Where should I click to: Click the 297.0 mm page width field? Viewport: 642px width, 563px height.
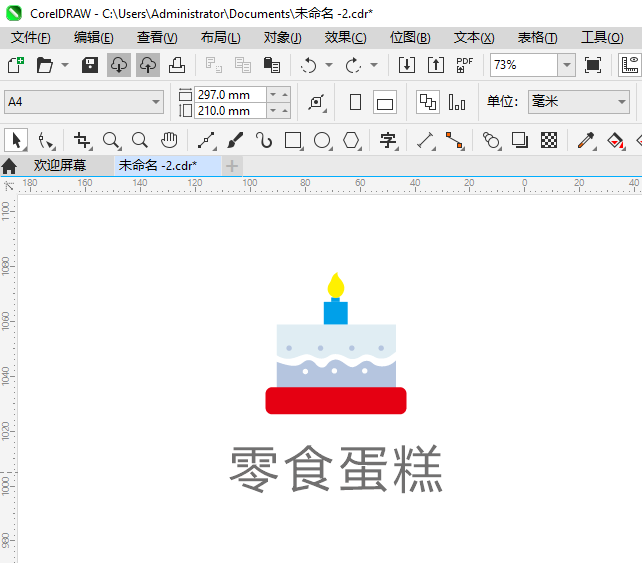pos(231,95)
